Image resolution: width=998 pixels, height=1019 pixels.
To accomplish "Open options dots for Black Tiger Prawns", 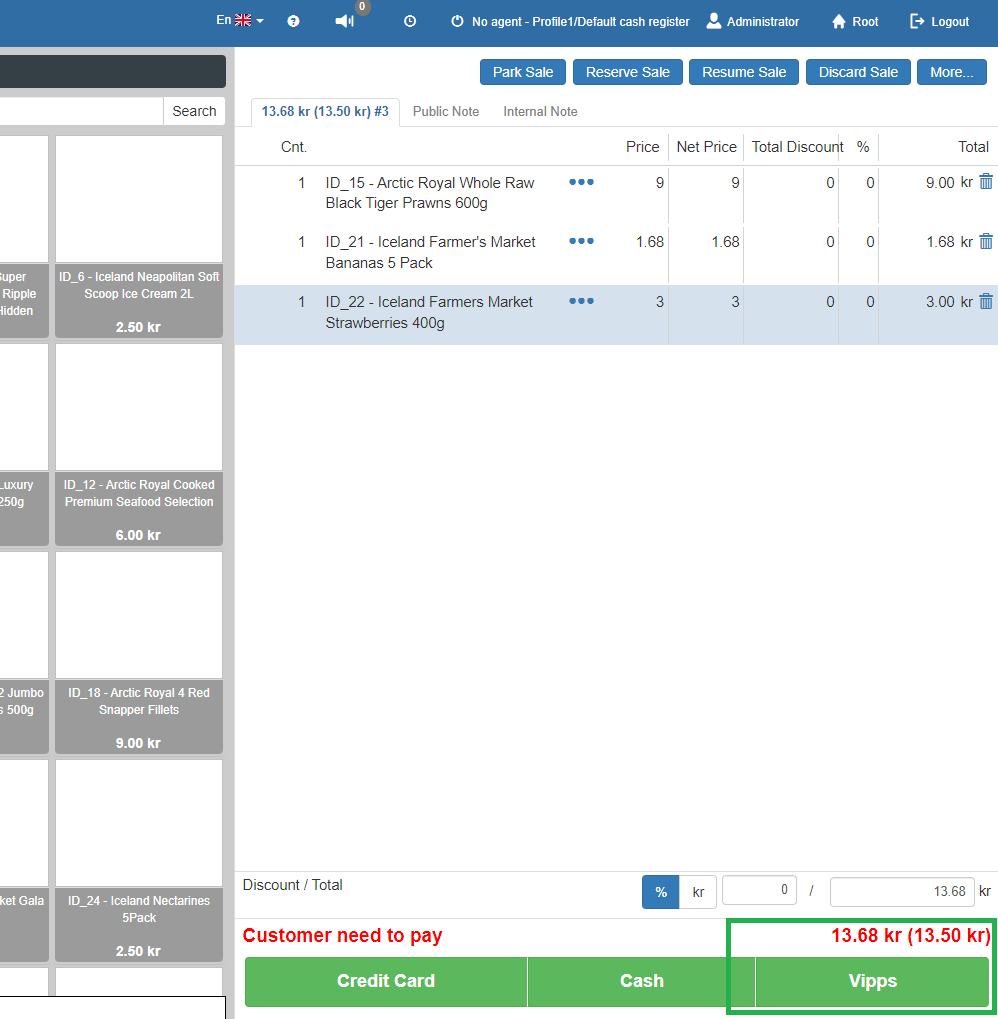I will coord(582,183).
